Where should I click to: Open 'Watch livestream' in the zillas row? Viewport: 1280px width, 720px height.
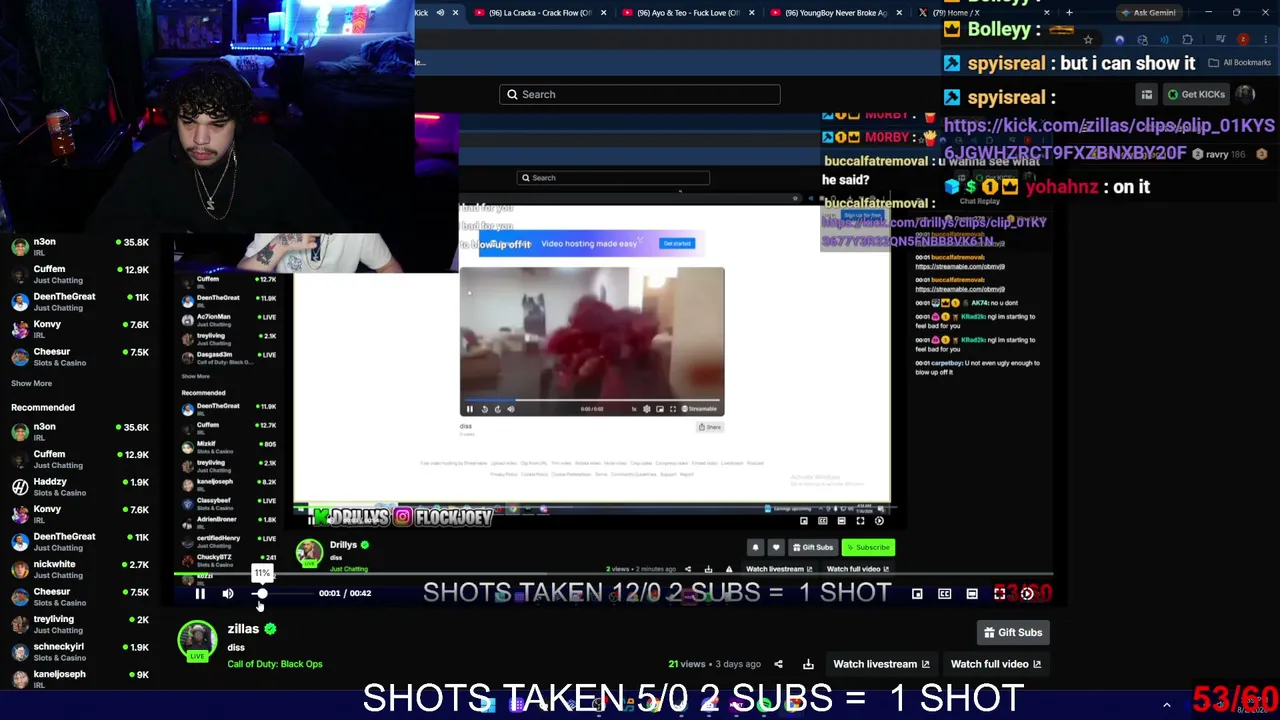pyautogui.click(x=881, y=664)
